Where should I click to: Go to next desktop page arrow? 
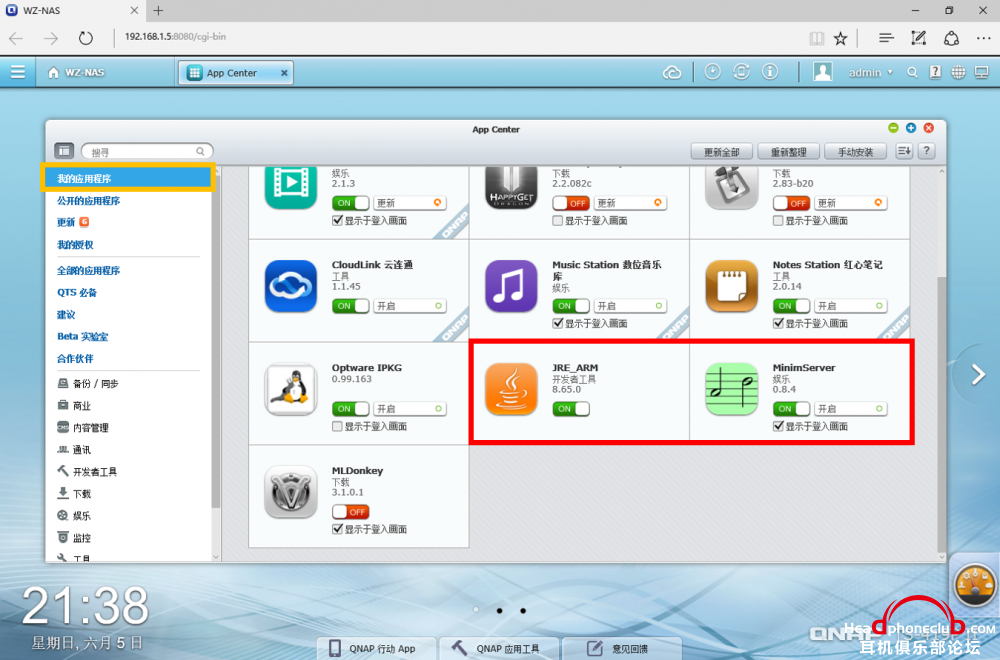pyautogui.click(x=978, y=374)
